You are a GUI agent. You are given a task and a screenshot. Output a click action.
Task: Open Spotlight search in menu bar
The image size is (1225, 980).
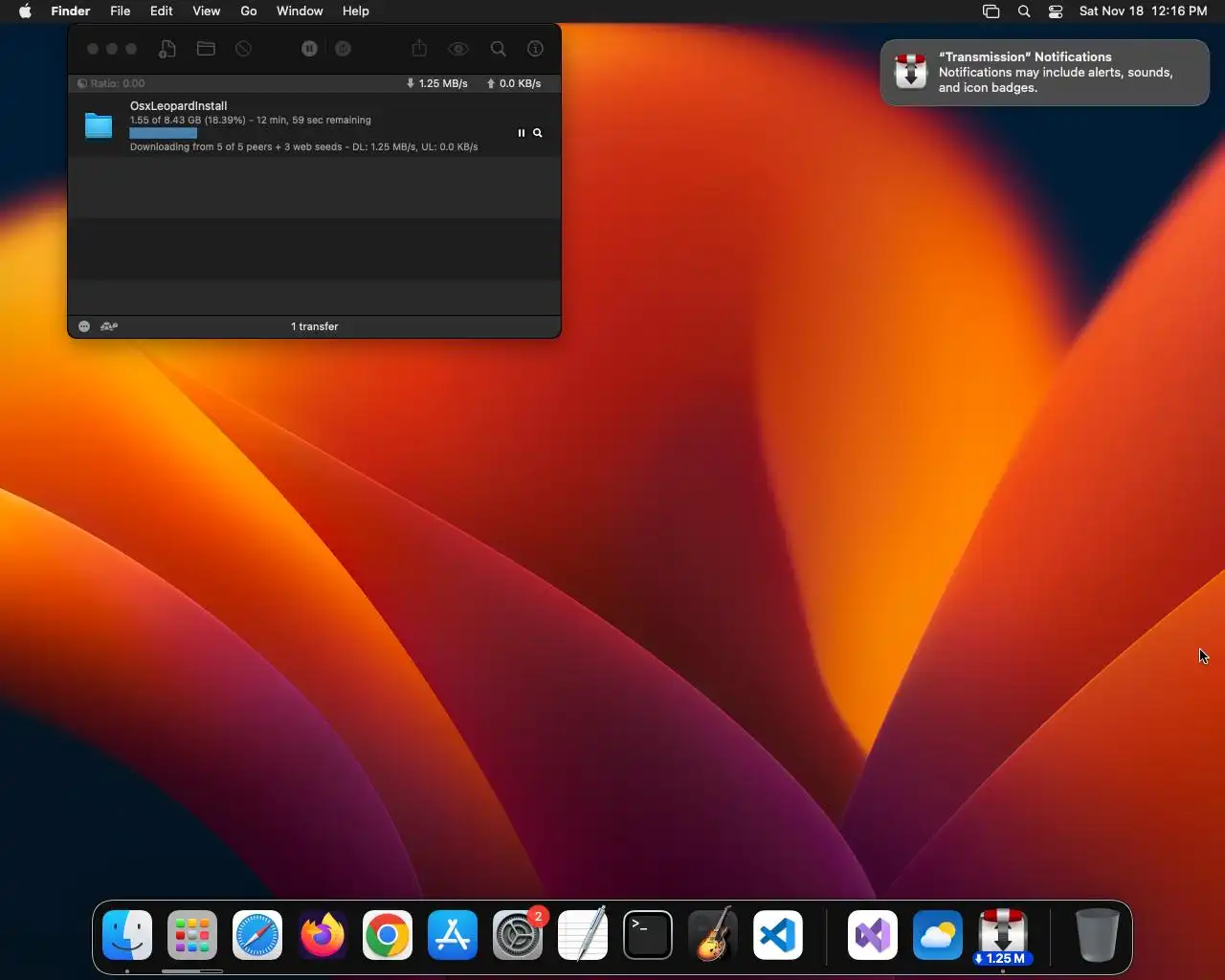pos(1024,11)
